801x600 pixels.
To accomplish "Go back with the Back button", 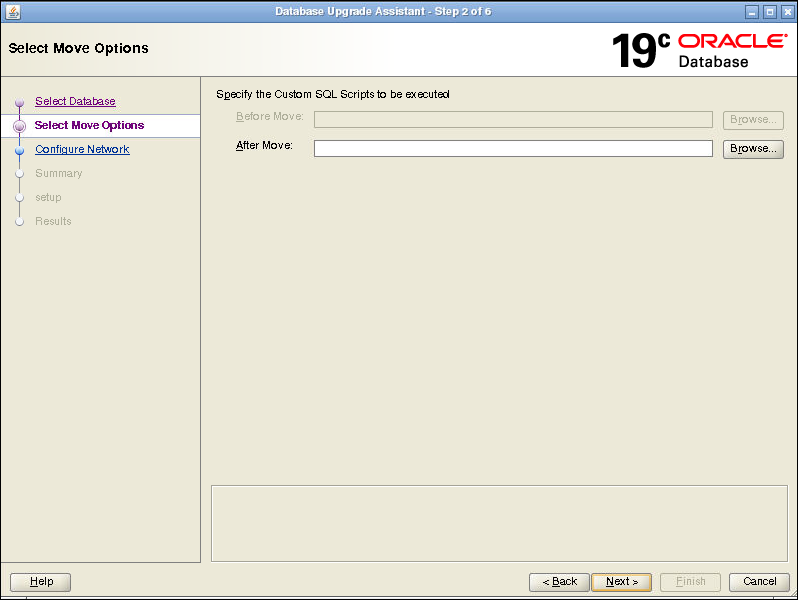I will 559,581.
